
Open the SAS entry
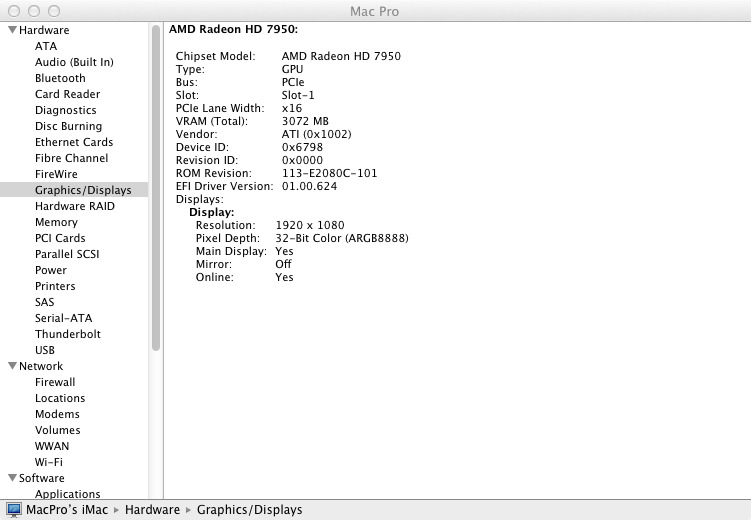click(45, 302)
